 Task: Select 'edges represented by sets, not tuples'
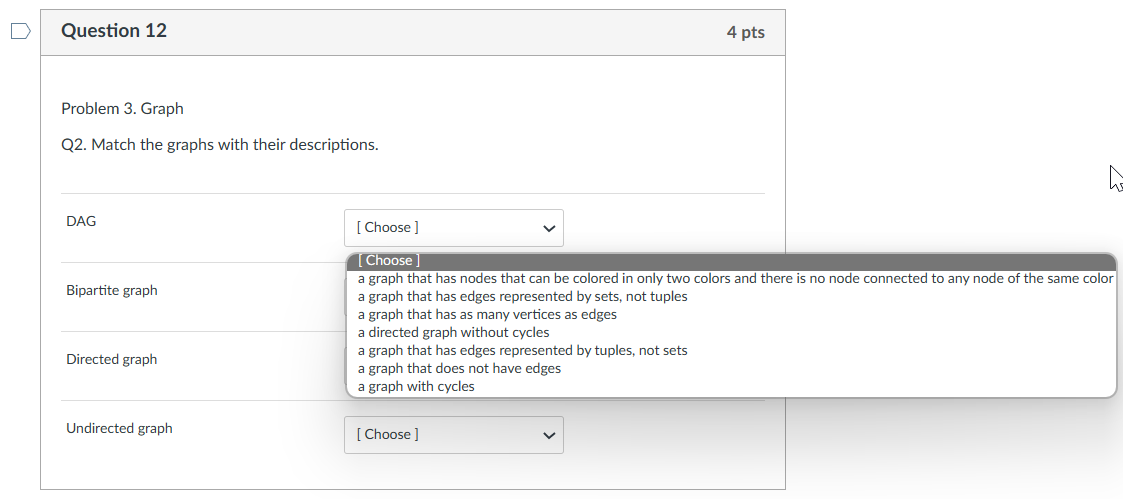pyautogui.click(x=731, y=296)
